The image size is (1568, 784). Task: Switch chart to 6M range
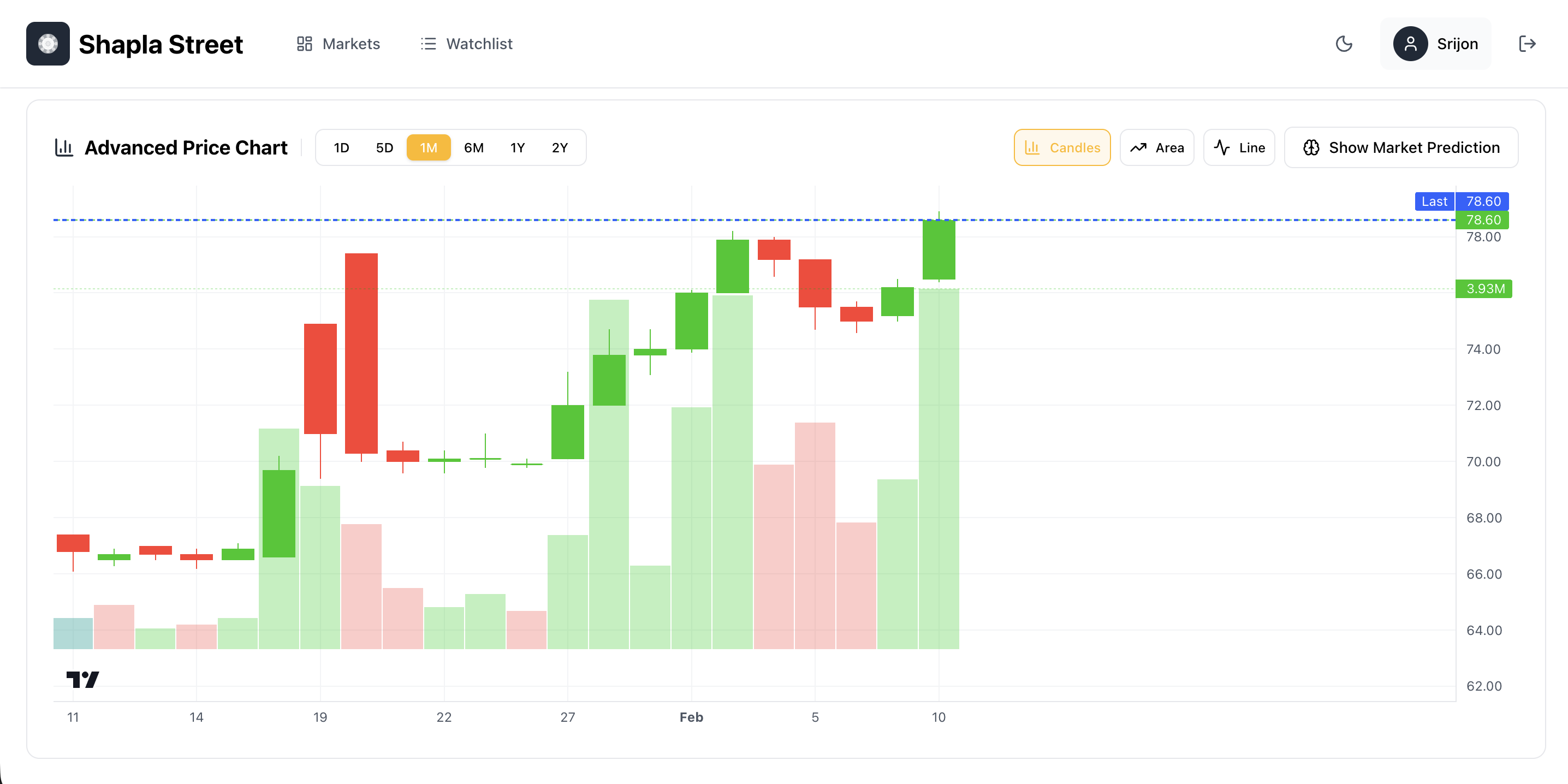pos(473,148)
